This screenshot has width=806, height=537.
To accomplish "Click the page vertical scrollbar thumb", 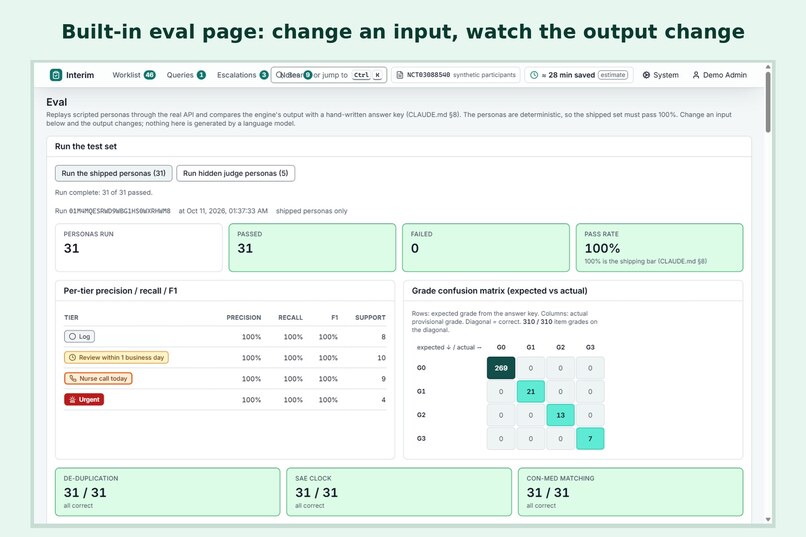I will pyautogui.click(x=768, y=102).
